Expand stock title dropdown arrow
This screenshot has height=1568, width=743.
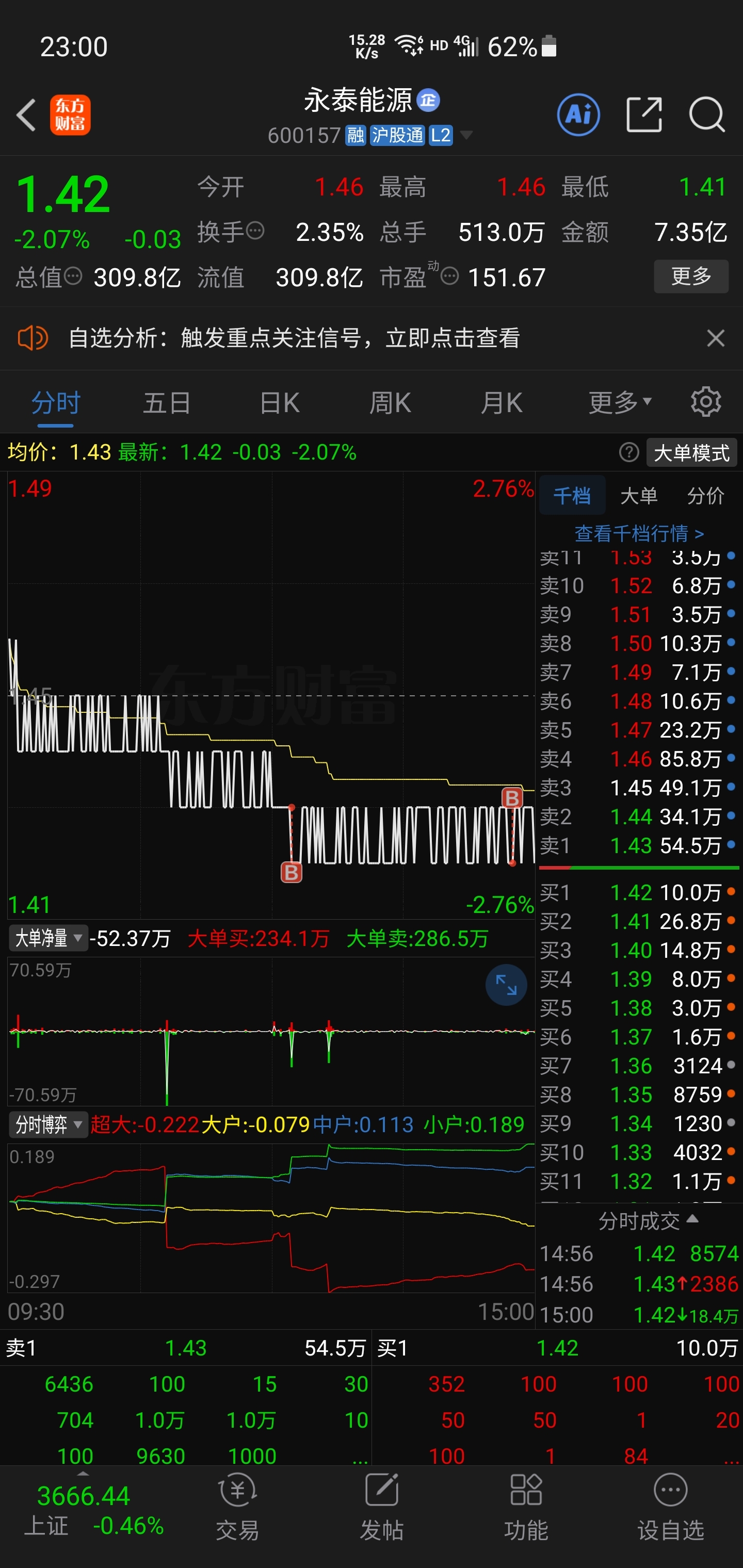(x=466, y=135)
